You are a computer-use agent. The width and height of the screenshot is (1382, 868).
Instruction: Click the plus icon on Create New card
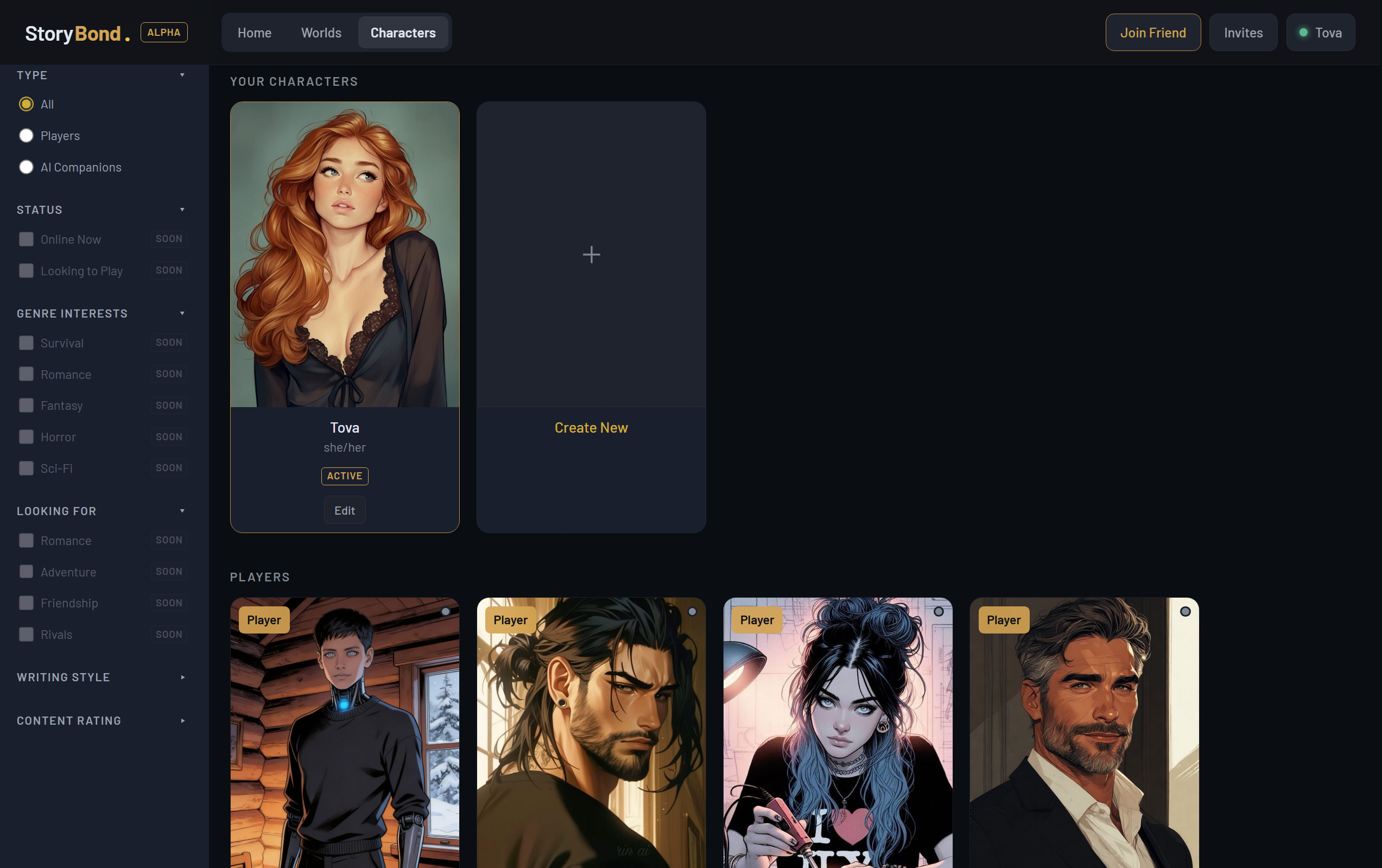click(x=591, y=254)
